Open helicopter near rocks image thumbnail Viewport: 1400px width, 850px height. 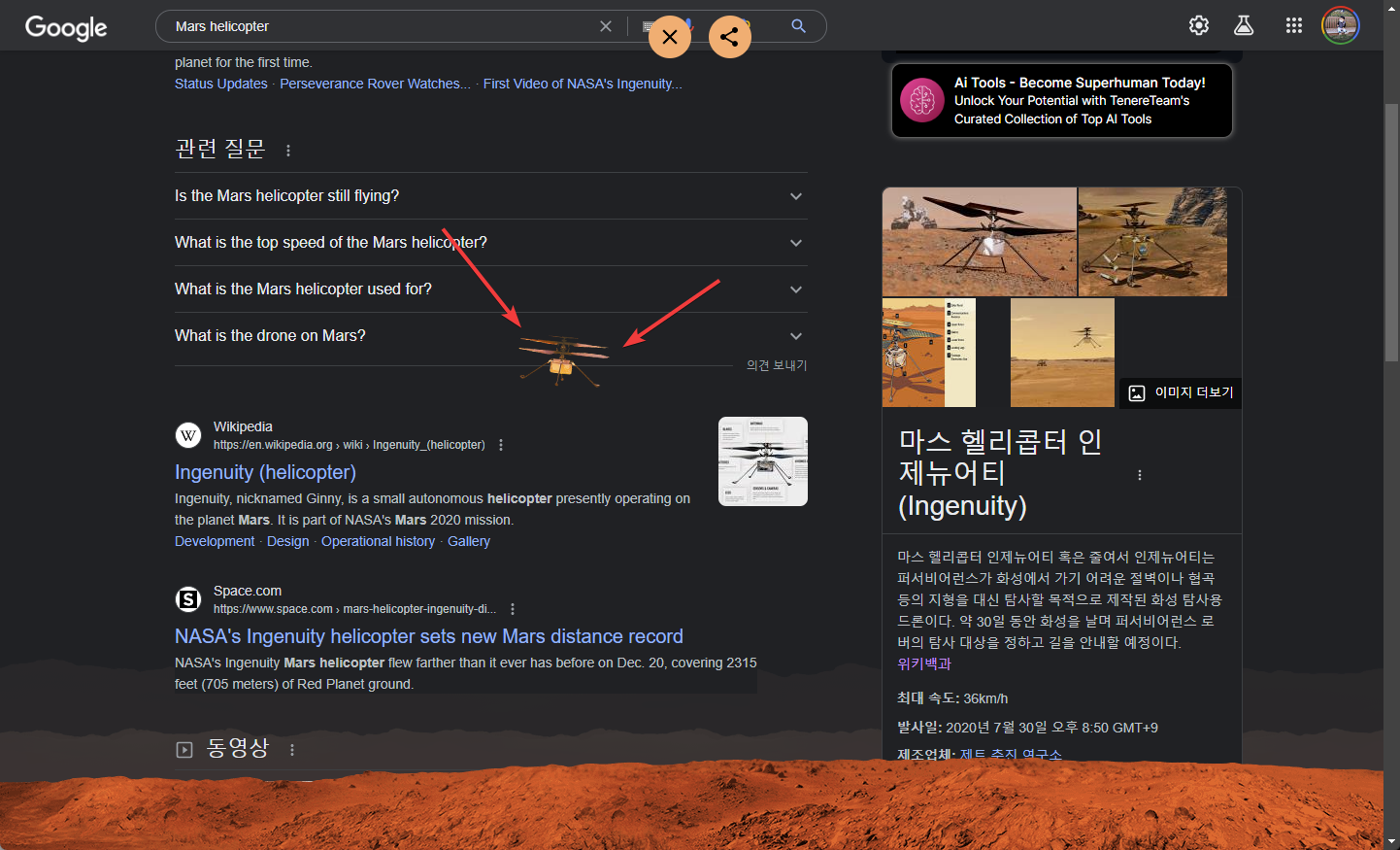point(1152,242)
